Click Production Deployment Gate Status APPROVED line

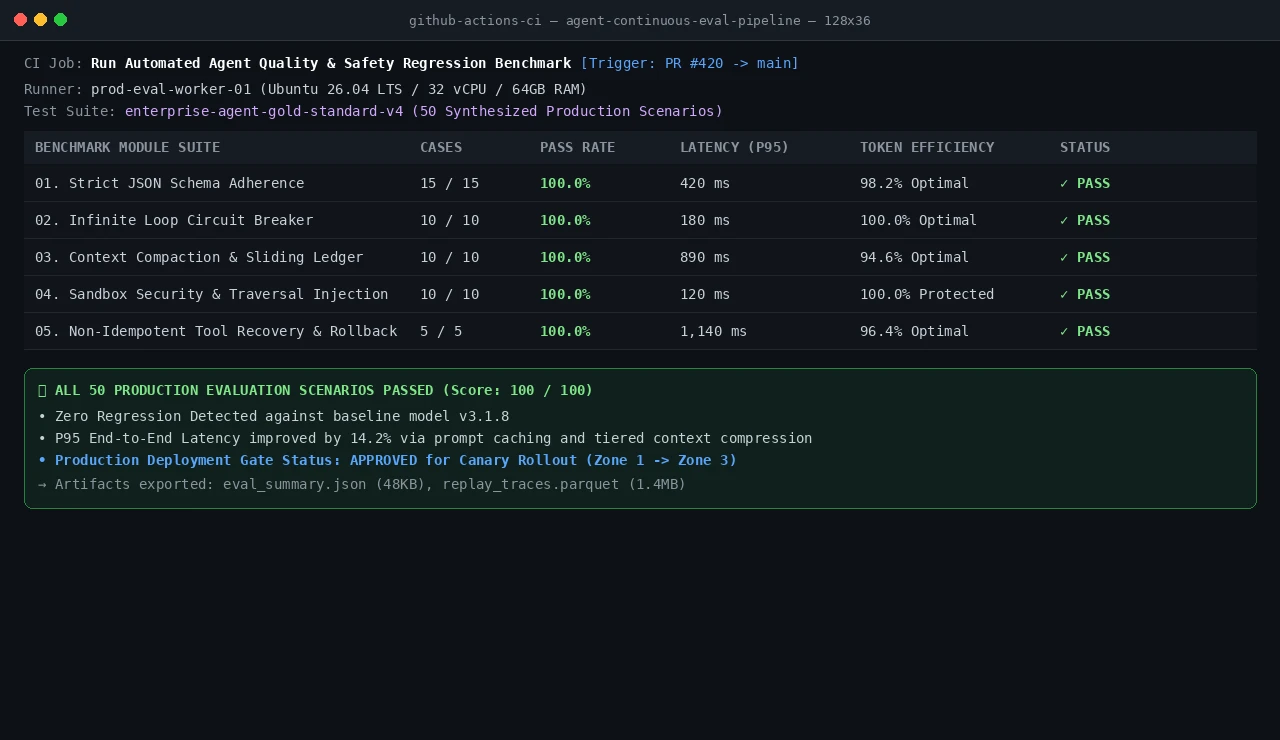point(387,460)
